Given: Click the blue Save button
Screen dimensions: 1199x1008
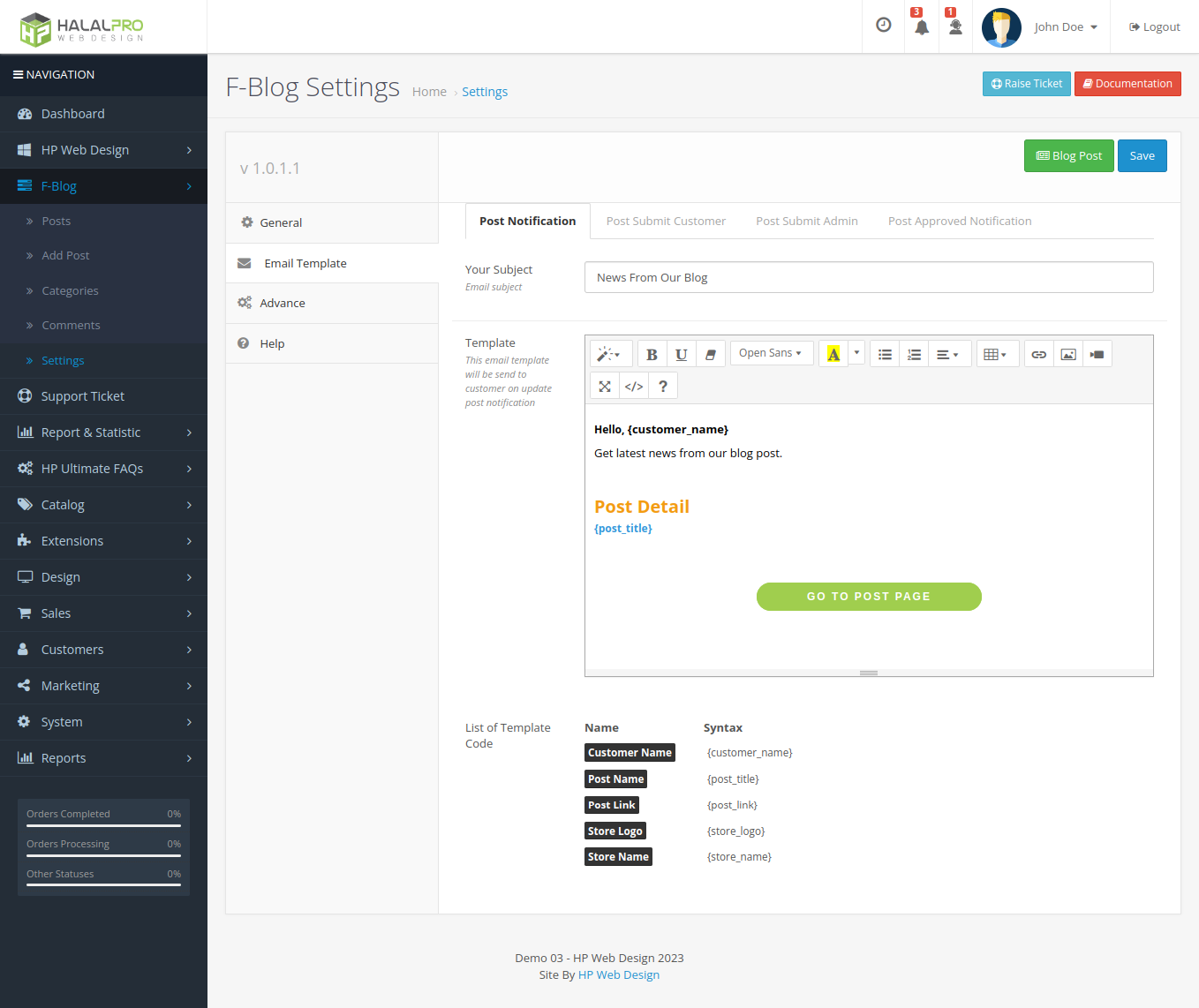Looking at the screenshot, I should [1142, 156].
